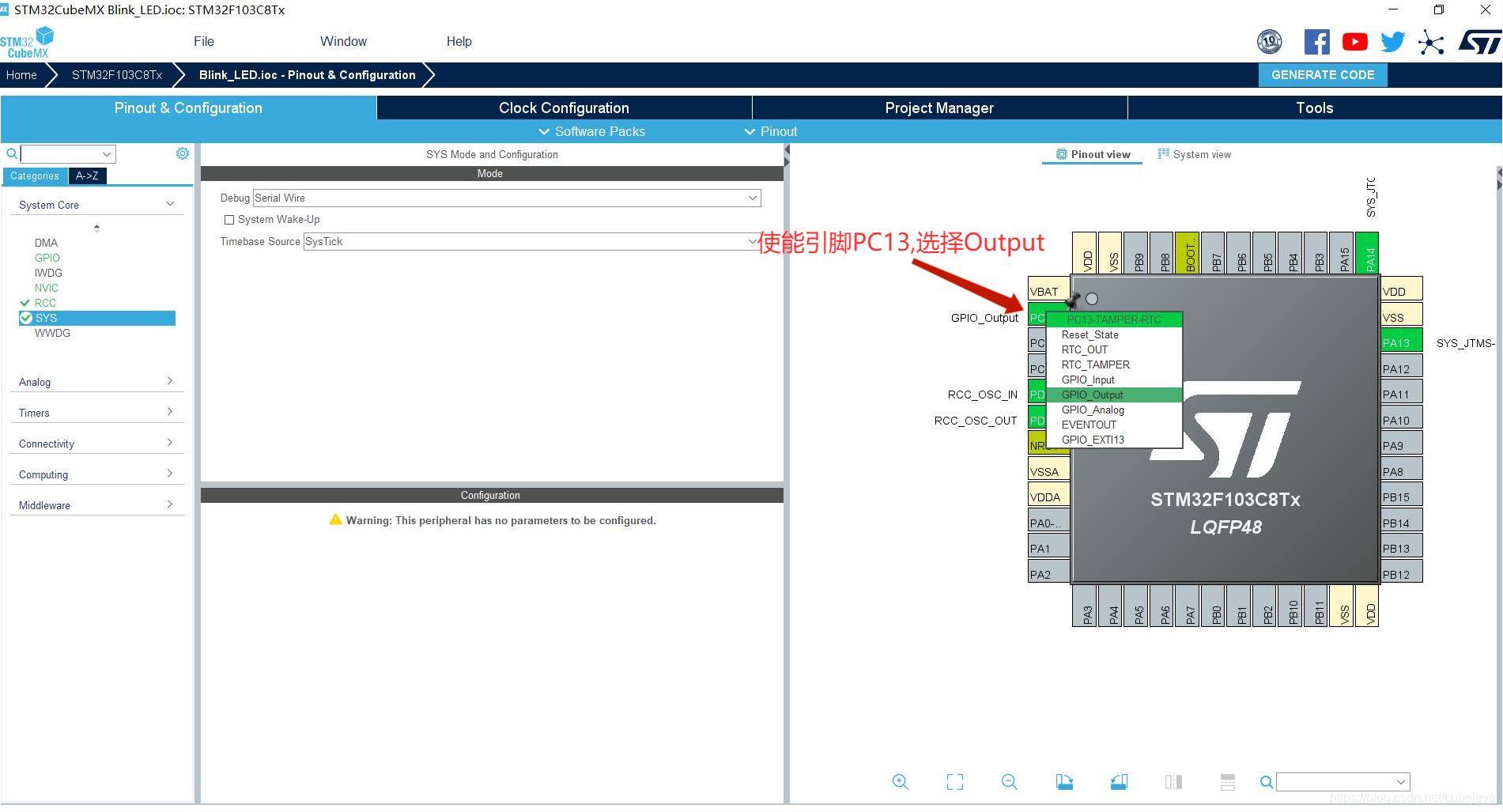This screenshot has width=1503, height=812.
Task: Enable System Wake-Up checkbox
Action: [229, 220]
